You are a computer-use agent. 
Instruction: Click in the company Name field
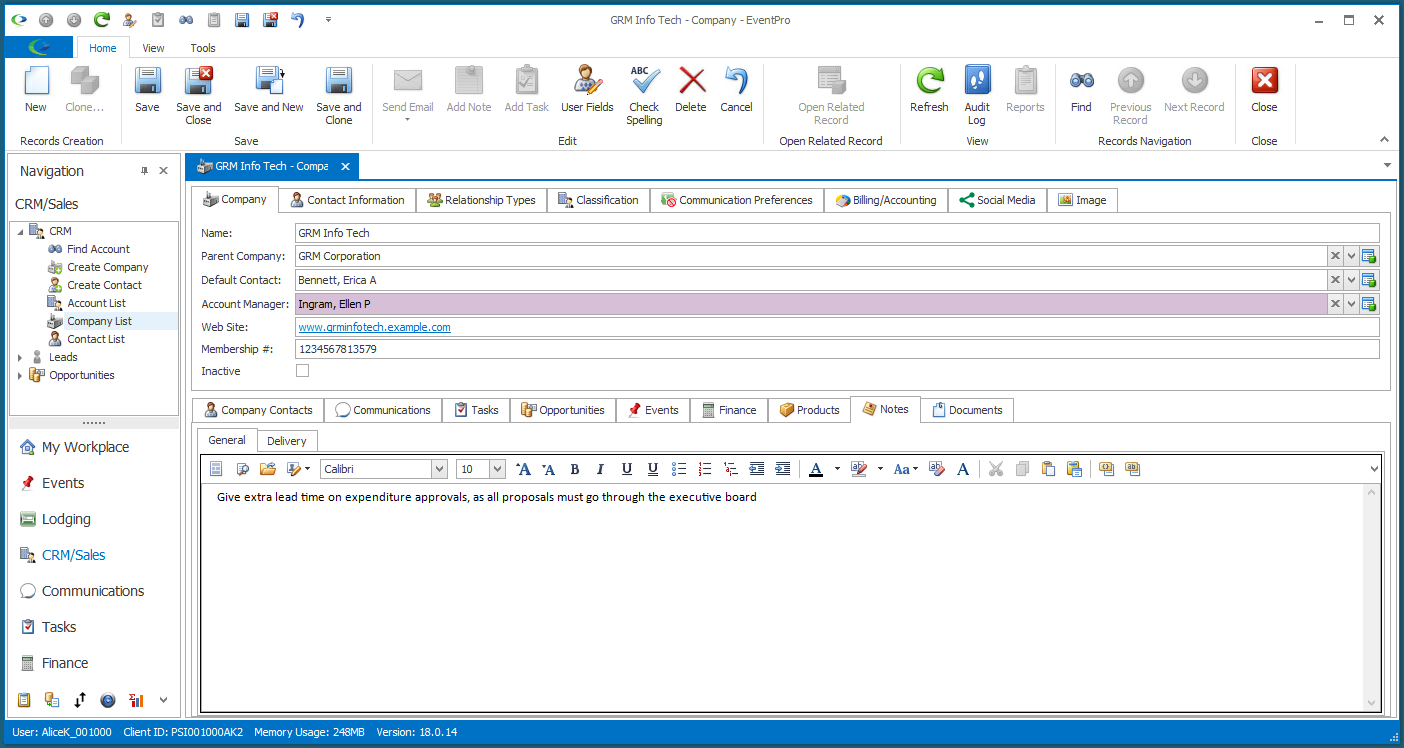point(837,233)
